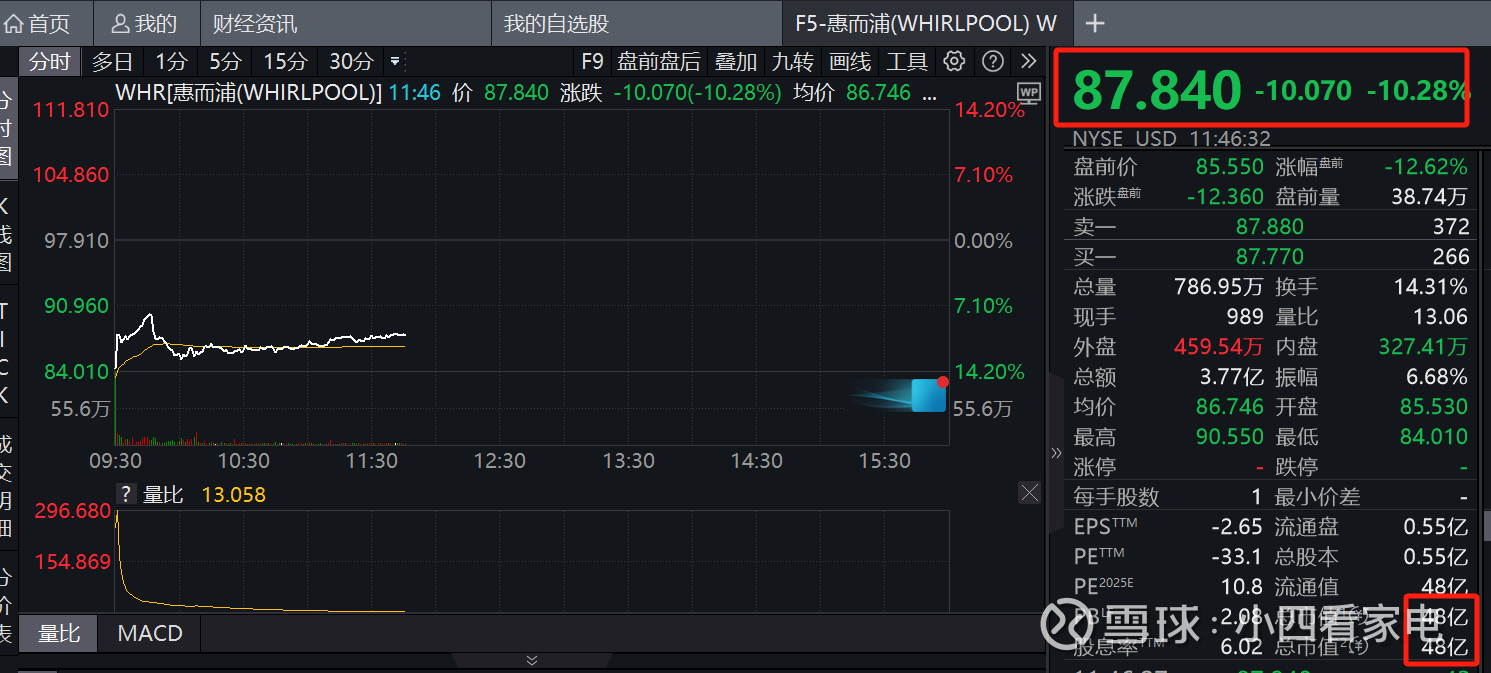1491x673 pixels.
Task: Enable the 九转 indicator
Action: [792, 62]
